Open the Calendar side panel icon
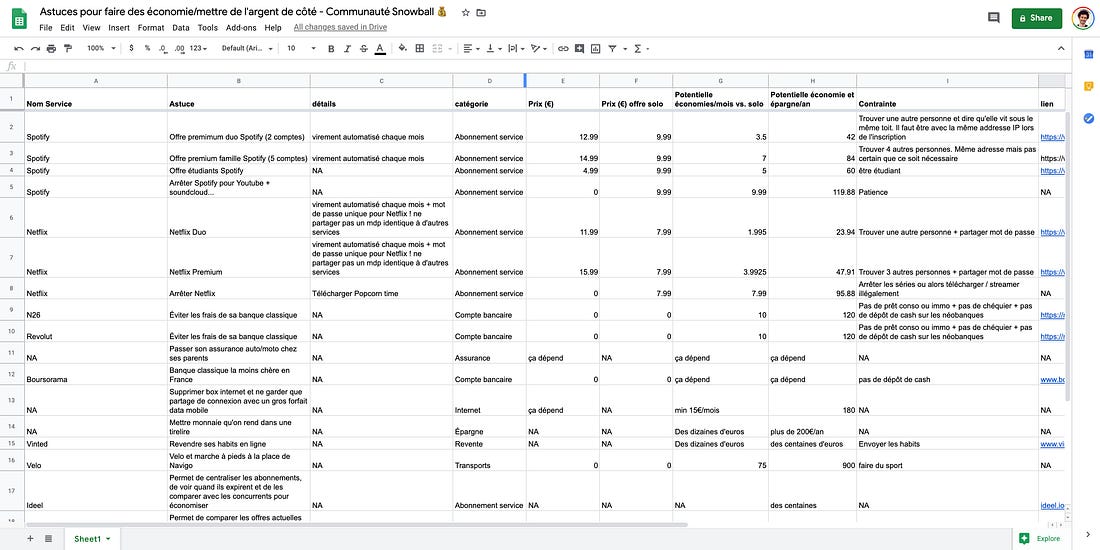Screen dimensions: 1100x550 [x=1089, y=55]
